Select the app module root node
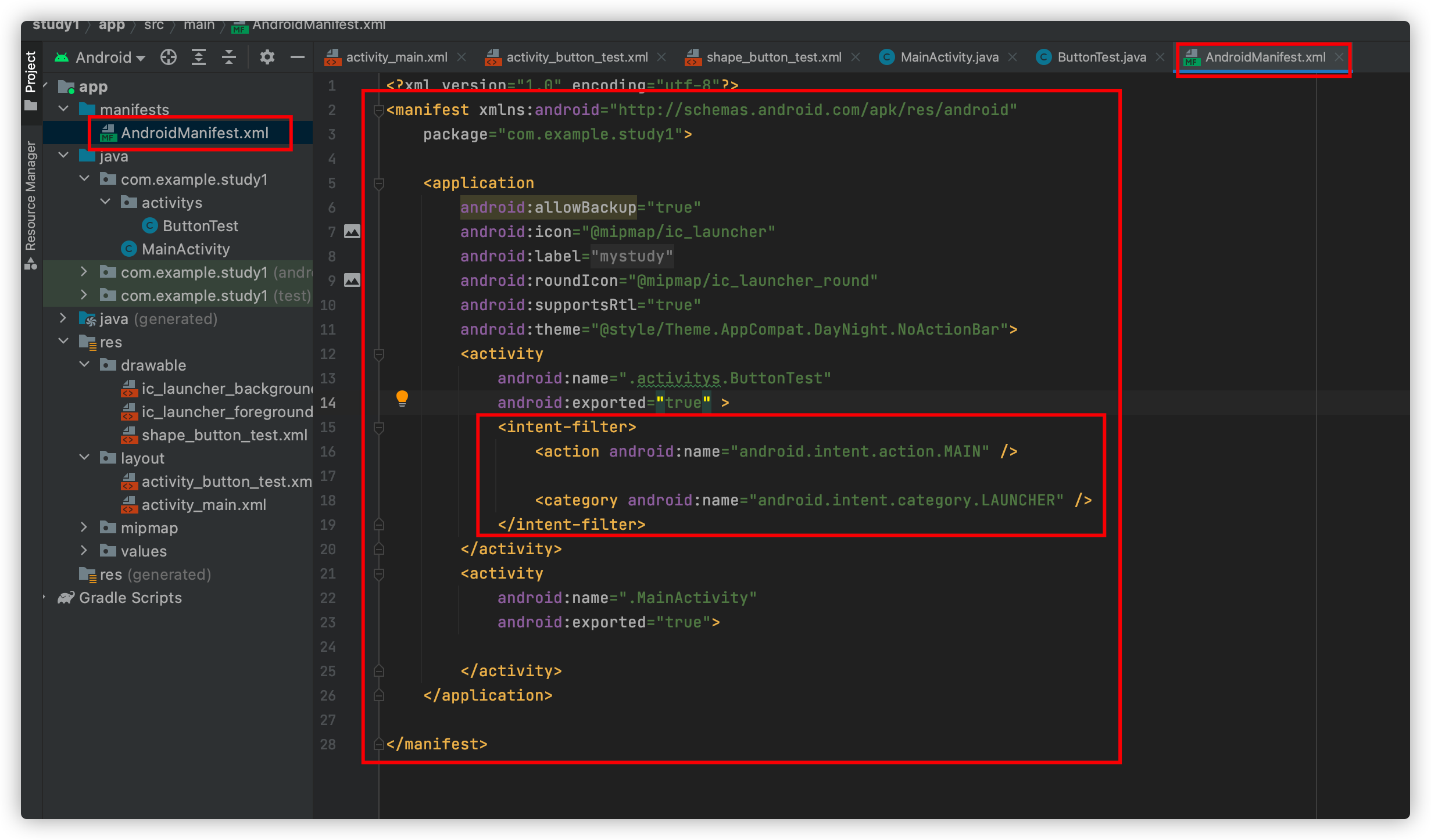Viewport: 1431px width, 840px height. pos(84,87)
